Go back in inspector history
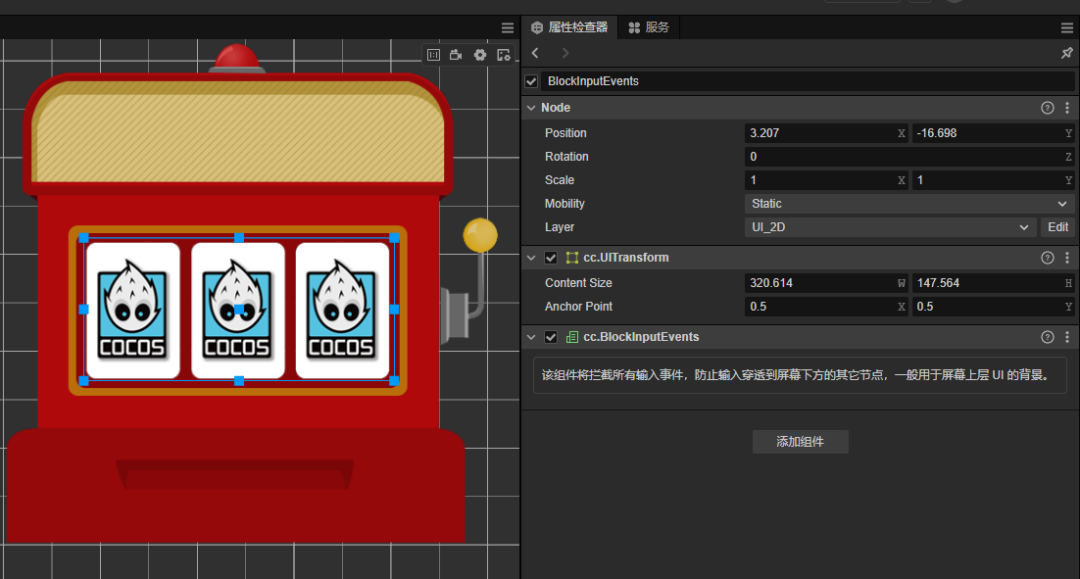Screen dimensions: 1080x579 536,53
